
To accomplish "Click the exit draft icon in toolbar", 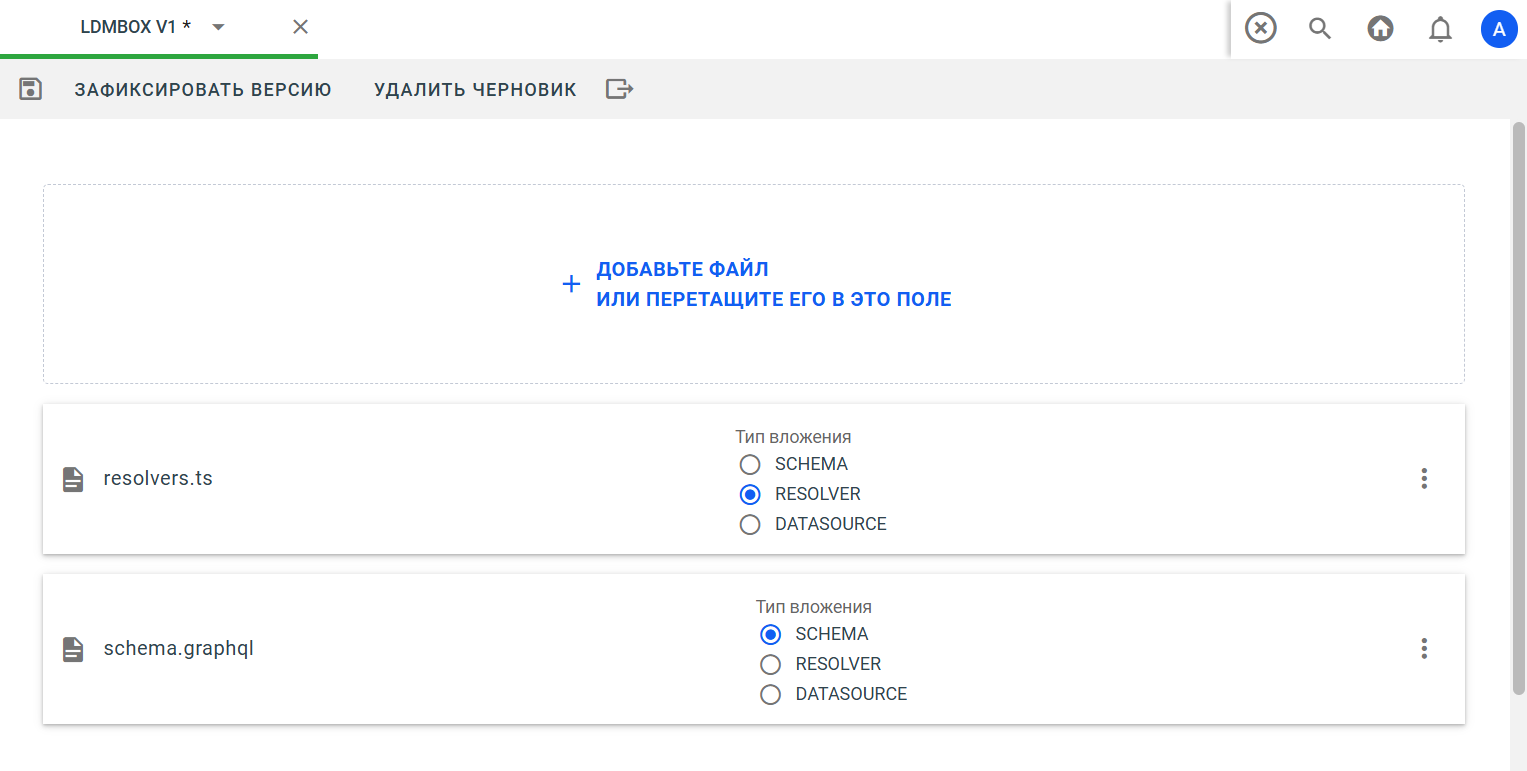I will tap(620, 89).
